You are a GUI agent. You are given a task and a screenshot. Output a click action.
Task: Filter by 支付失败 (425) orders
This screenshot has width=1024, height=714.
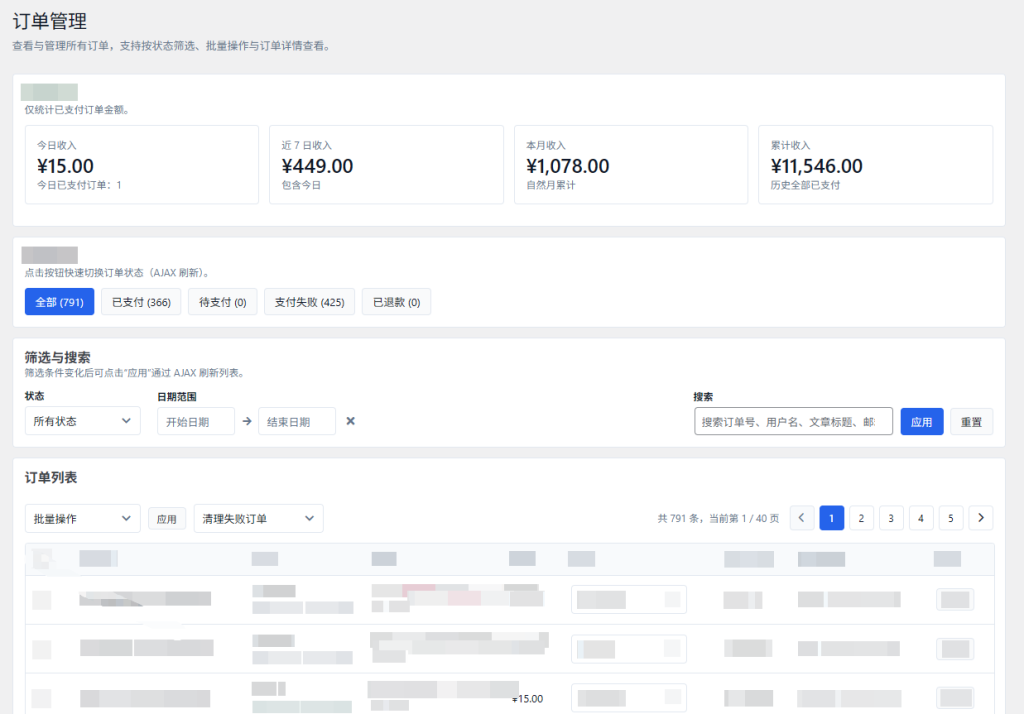tap(309, 302)
